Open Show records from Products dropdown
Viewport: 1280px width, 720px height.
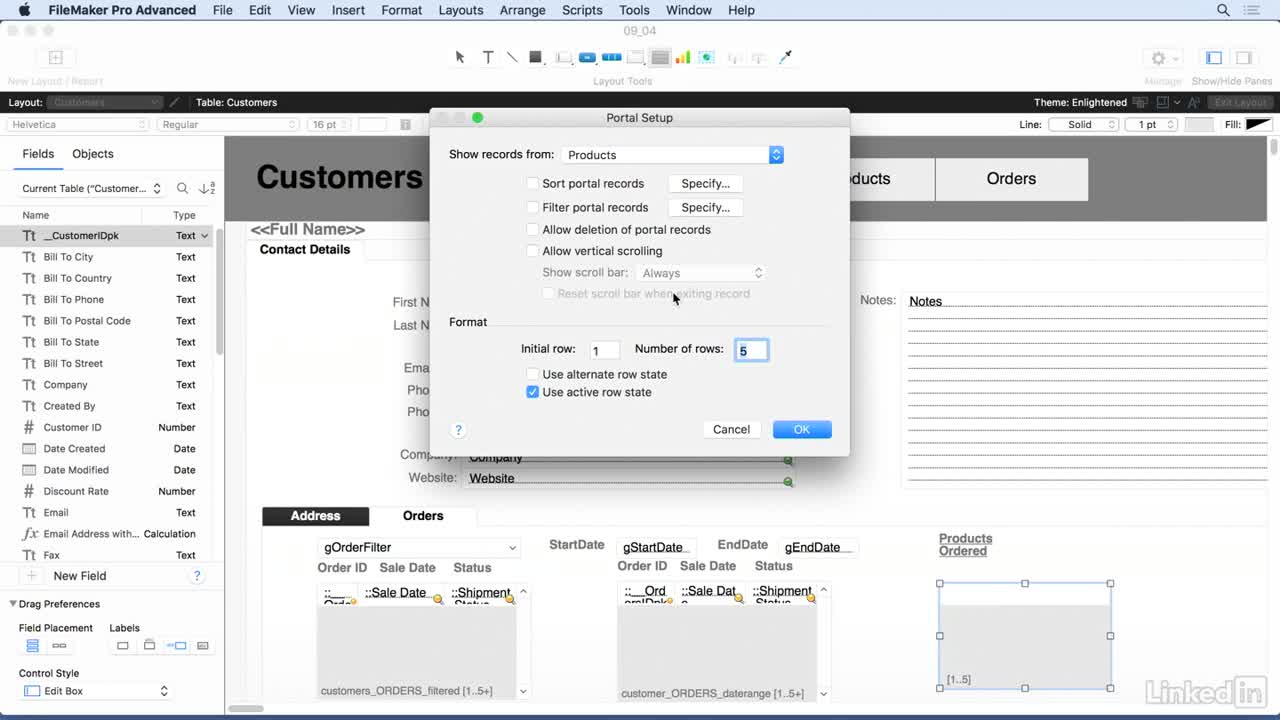(x=672, y=155)
